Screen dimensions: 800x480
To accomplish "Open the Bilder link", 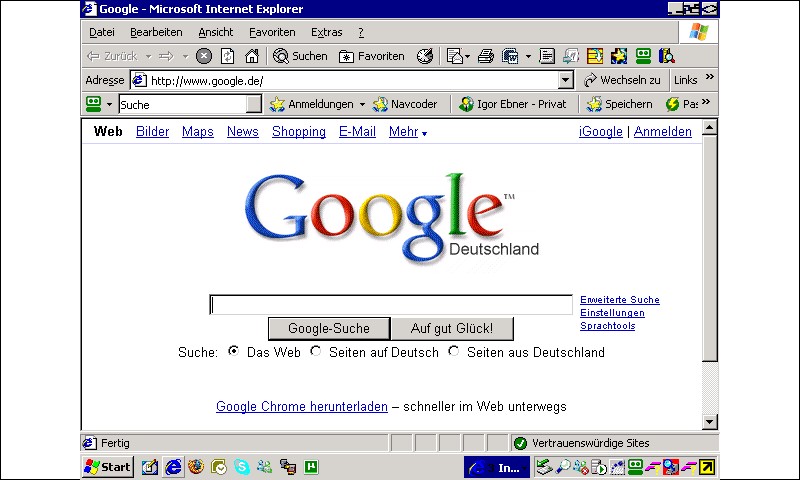I will pos(153,132).
